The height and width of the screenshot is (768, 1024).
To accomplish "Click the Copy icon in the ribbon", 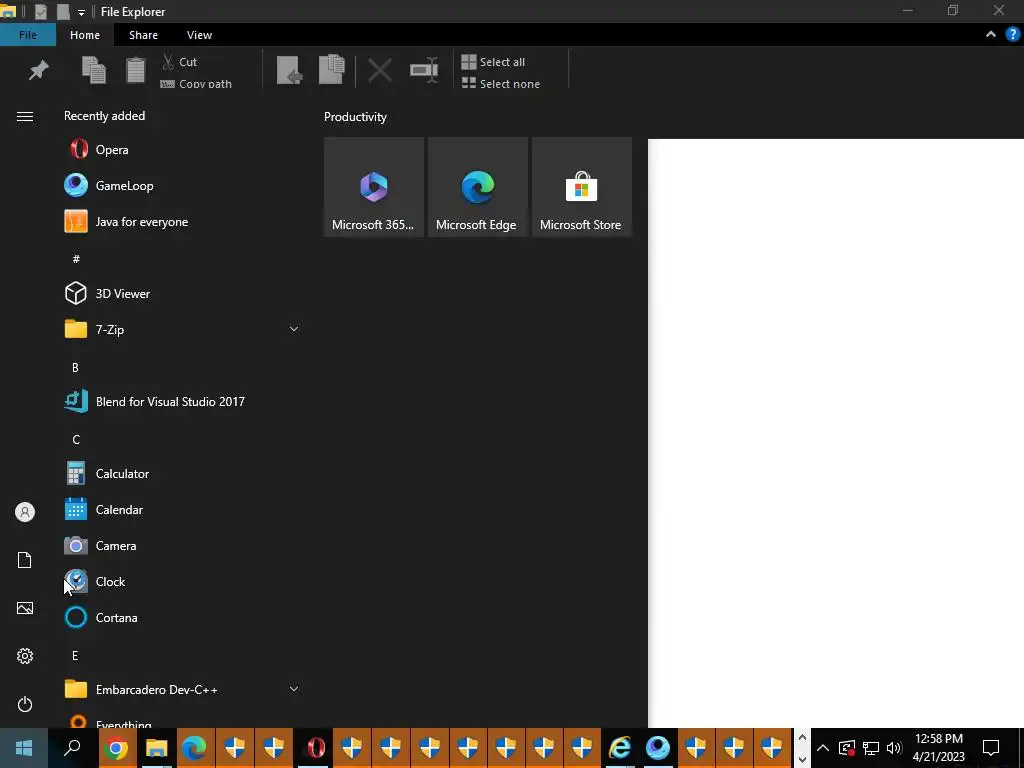I will [x=94, y=70].
